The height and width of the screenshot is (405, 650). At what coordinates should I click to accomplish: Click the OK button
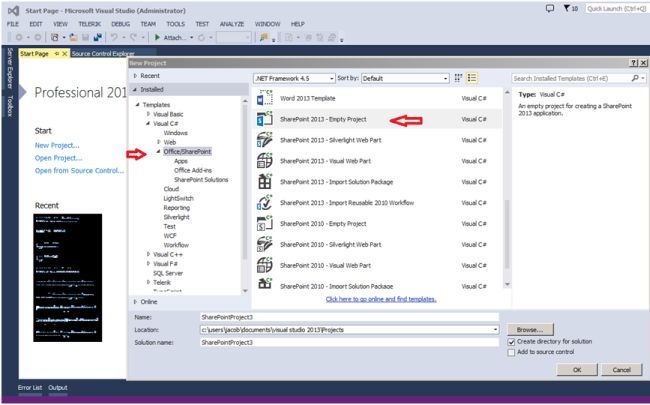tap(577, 370)
